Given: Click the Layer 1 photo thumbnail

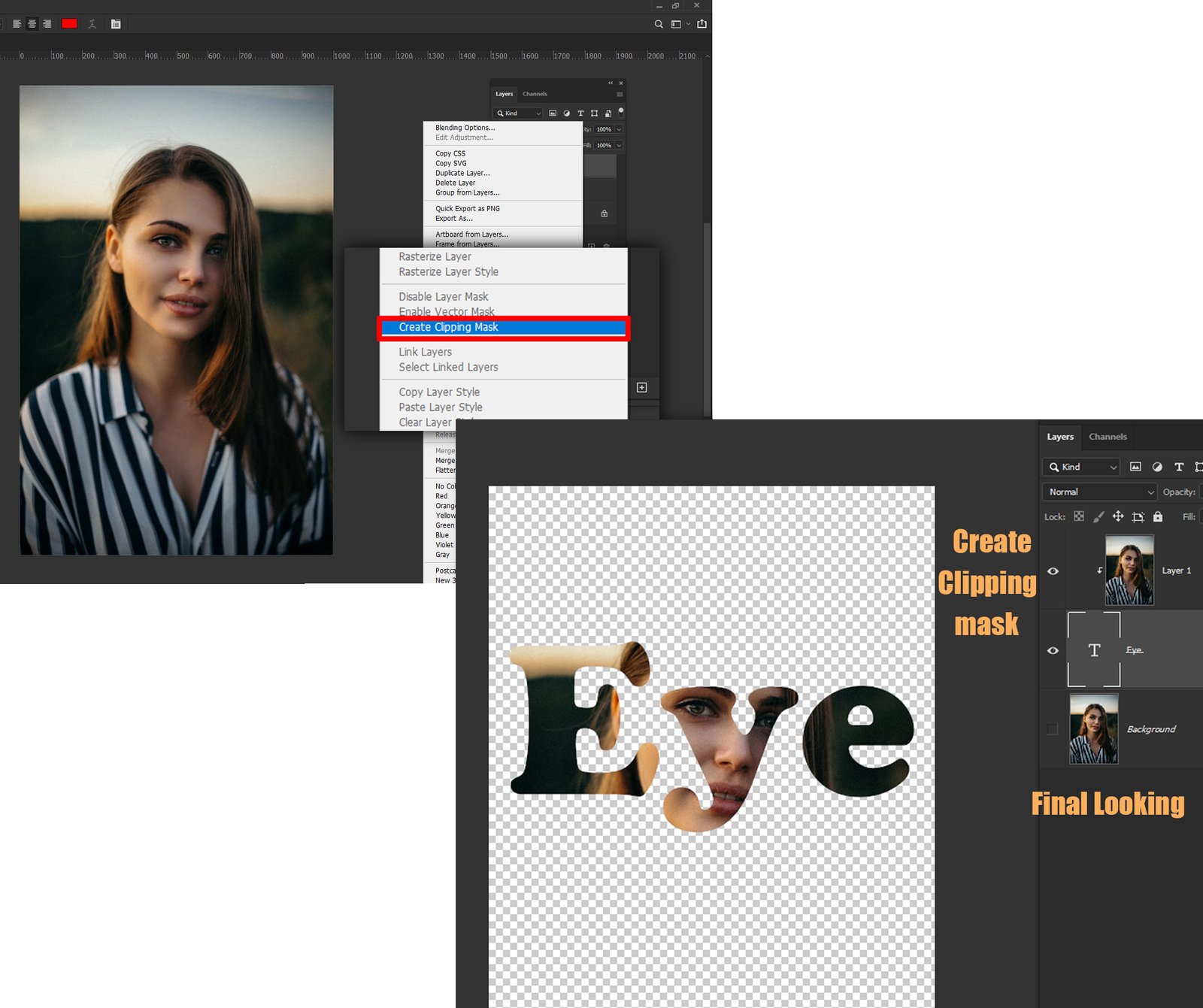Looking at the screenshot, I should pos(1129,571).
